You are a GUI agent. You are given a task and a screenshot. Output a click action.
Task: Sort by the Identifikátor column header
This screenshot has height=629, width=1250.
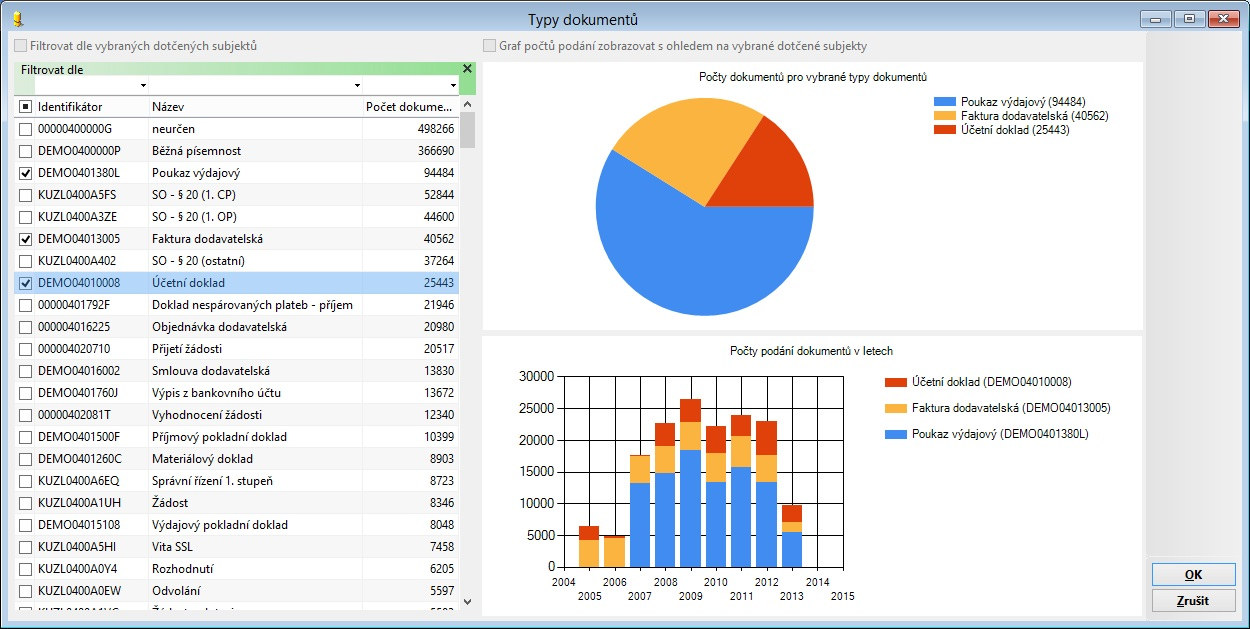(90, 107)
